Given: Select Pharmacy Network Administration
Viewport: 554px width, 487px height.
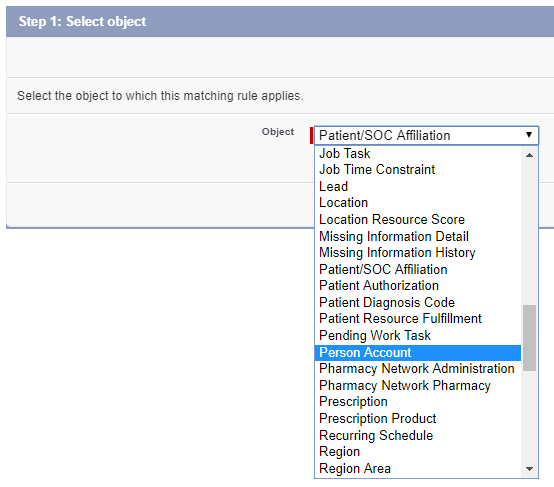Looking at the screenshot, I should click(x=418, y=369).
